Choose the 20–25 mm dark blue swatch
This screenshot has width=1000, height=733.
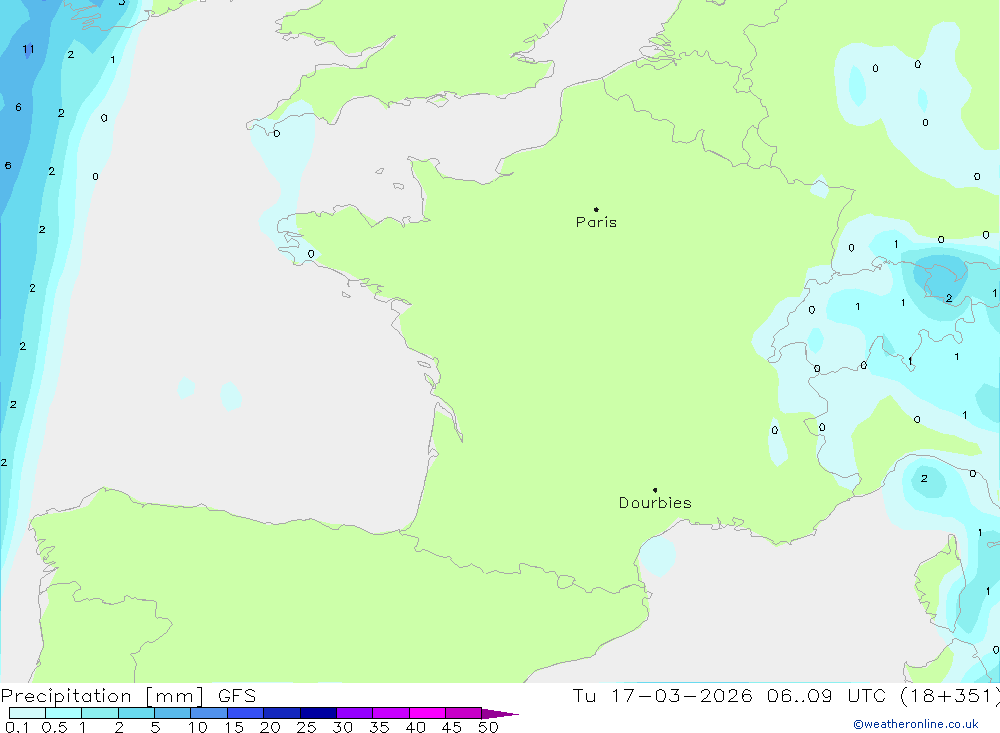tap(282, 713)
